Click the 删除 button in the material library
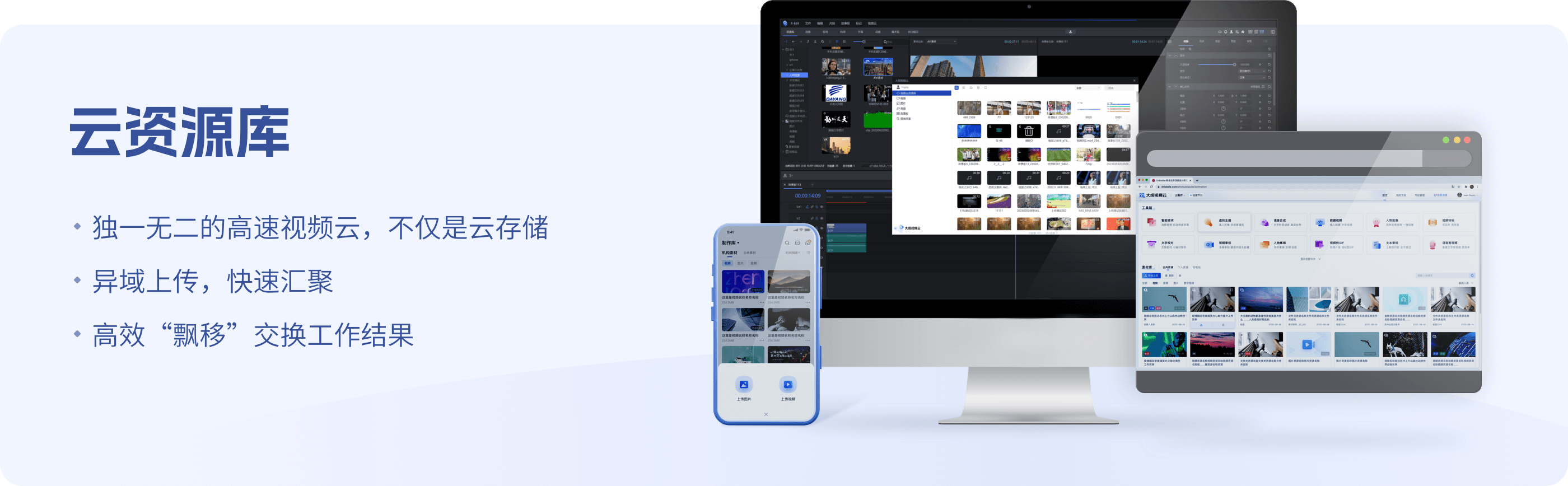The image size is (1568, 486). click(x=1169, y=275)
